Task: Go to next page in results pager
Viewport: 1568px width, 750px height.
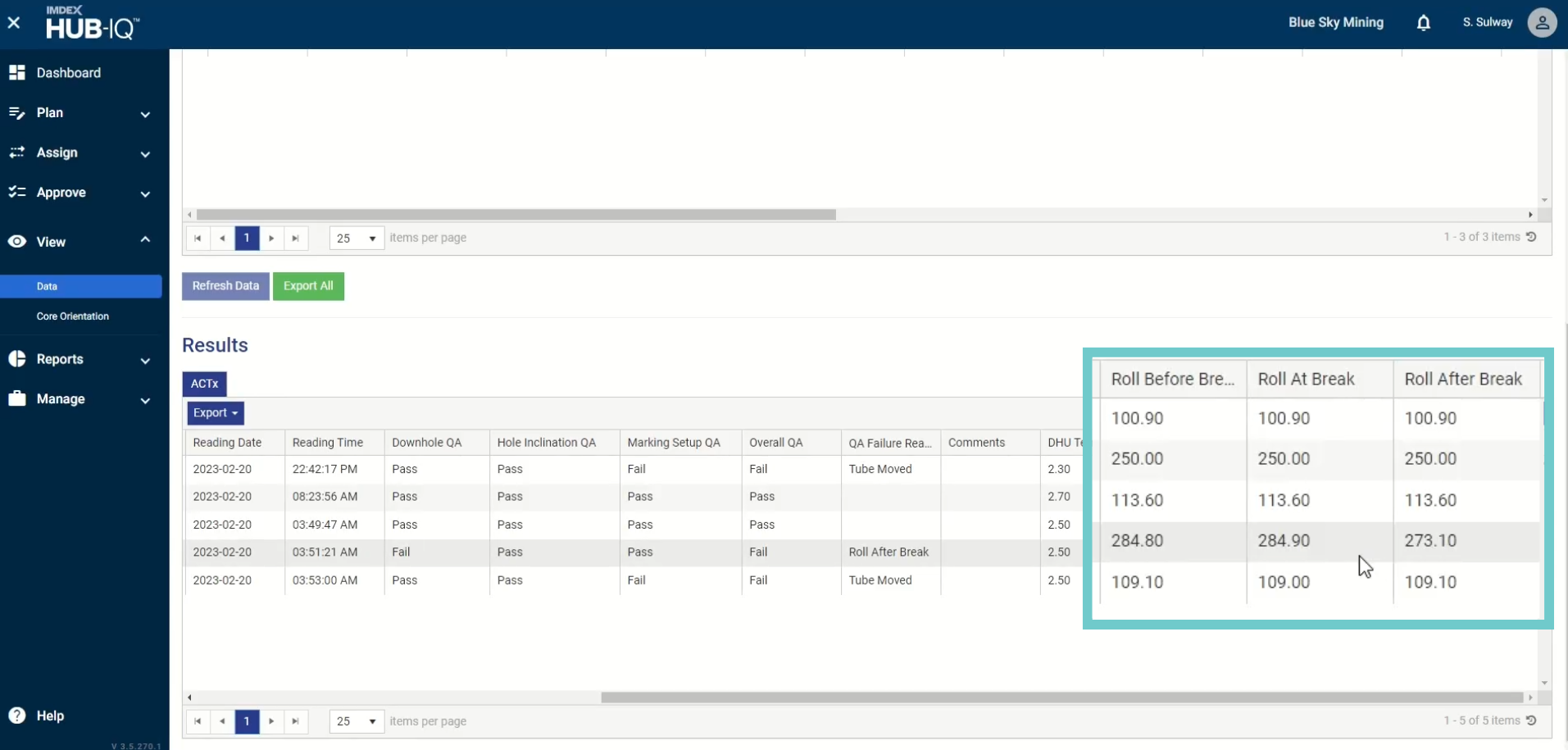Action: (x=271, y=721)
